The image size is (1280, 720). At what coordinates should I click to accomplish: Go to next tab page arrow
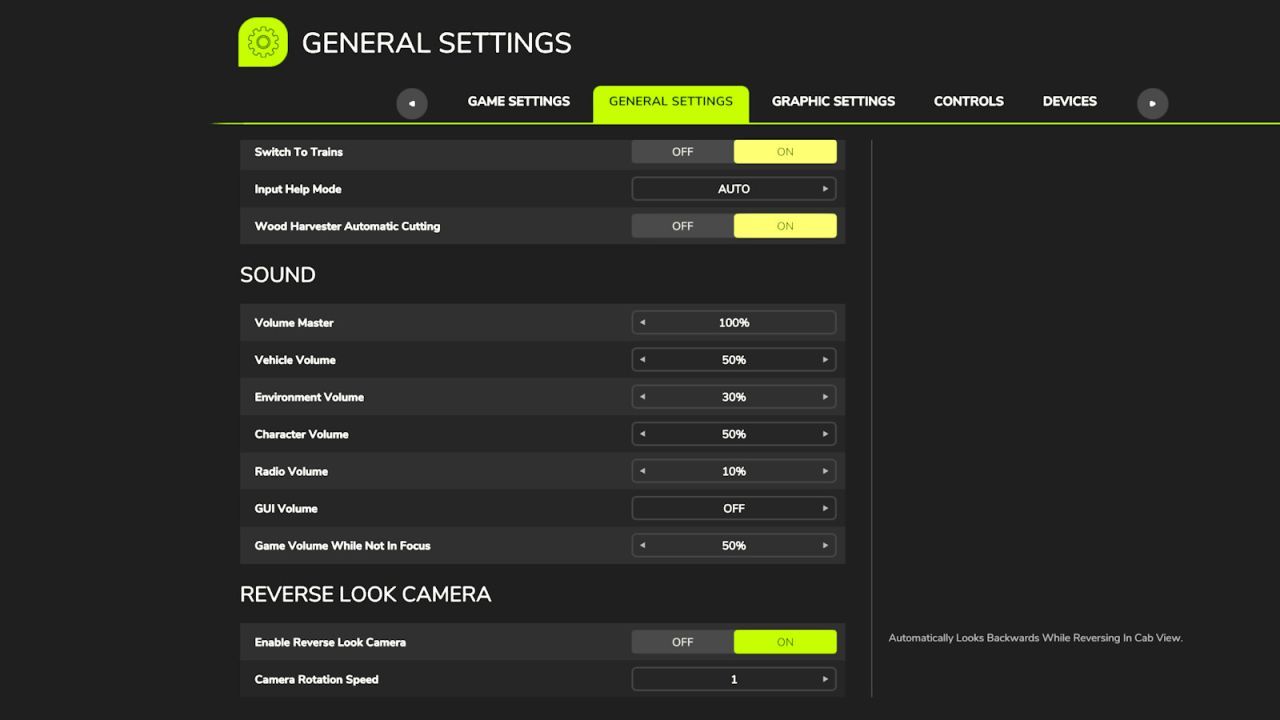point(1152,103)
